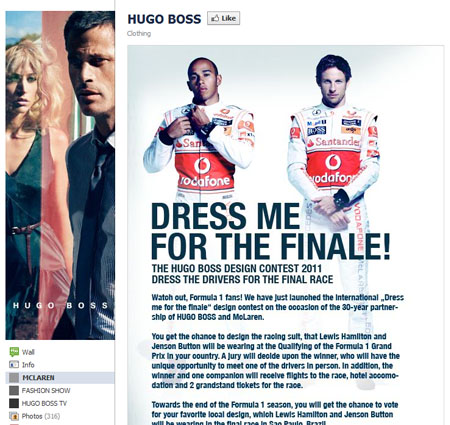The height and width of the screenshot is (425, 450).
Task: Click the Photos icon in sidebar
Action: (x=14, y=416)
